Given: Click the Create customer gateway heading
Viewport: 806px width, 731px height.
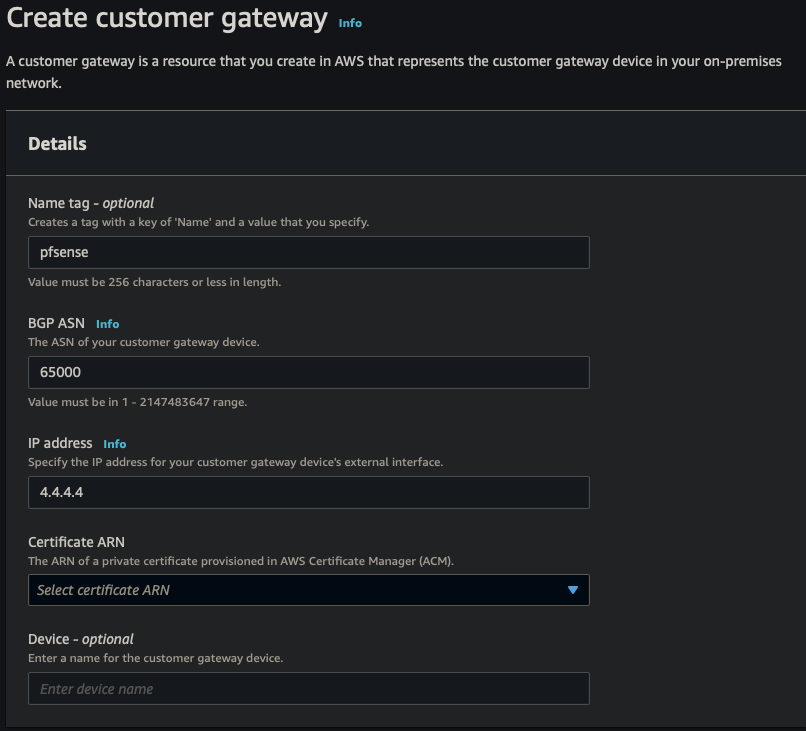Looking at the screenshot, I should point(160,18).
